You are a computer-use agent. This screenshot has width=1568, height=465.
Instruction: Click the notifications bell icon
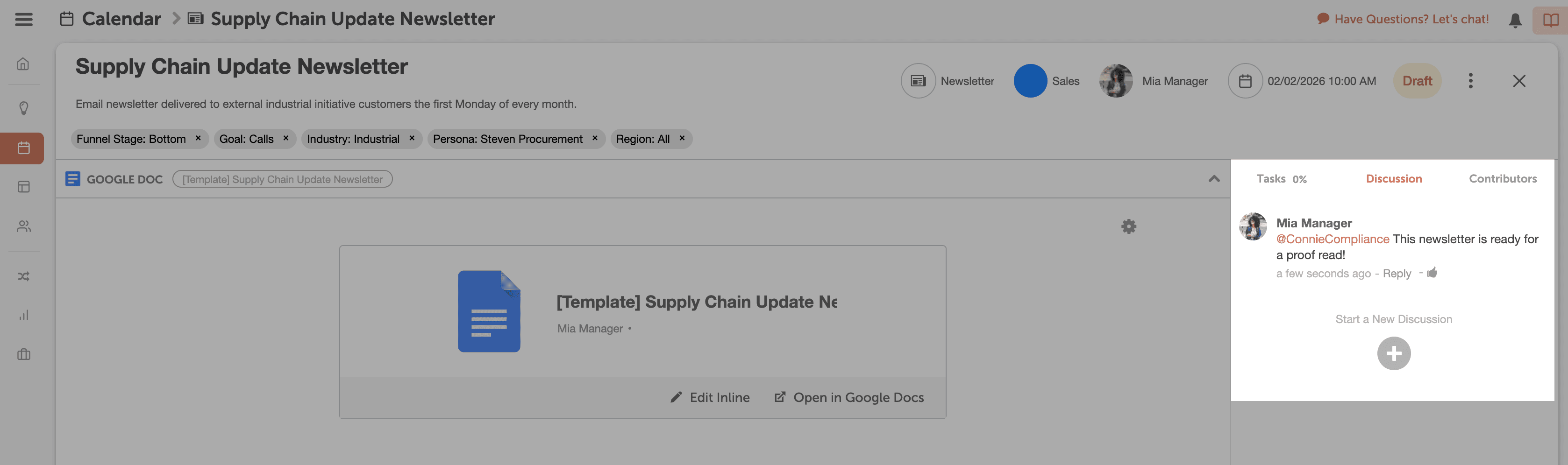click(1515, 20)
